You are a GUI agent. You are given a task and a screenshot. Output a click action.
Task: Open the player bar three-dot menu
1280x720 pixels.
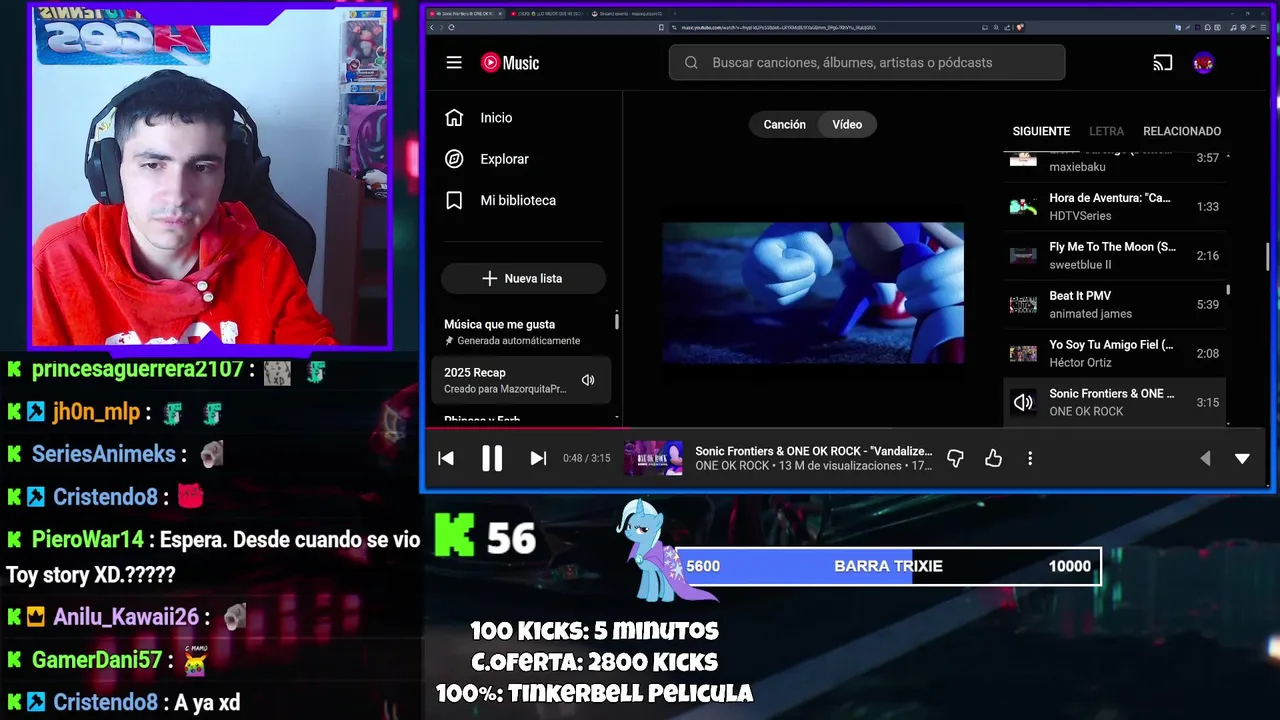pyautogui.click(x=1030, y=458)
